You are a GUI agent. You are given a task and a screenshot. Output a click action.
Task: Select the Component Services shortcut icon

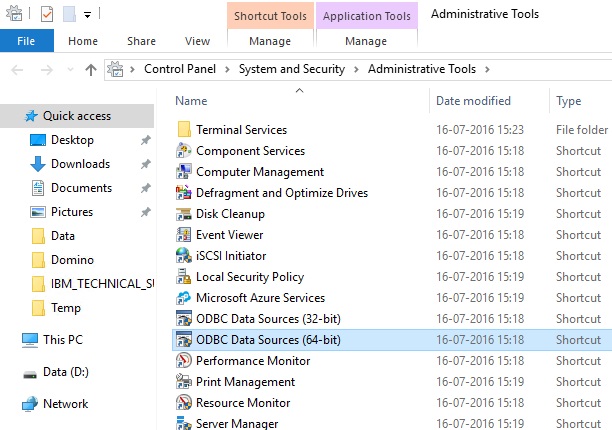pos(184,151)
